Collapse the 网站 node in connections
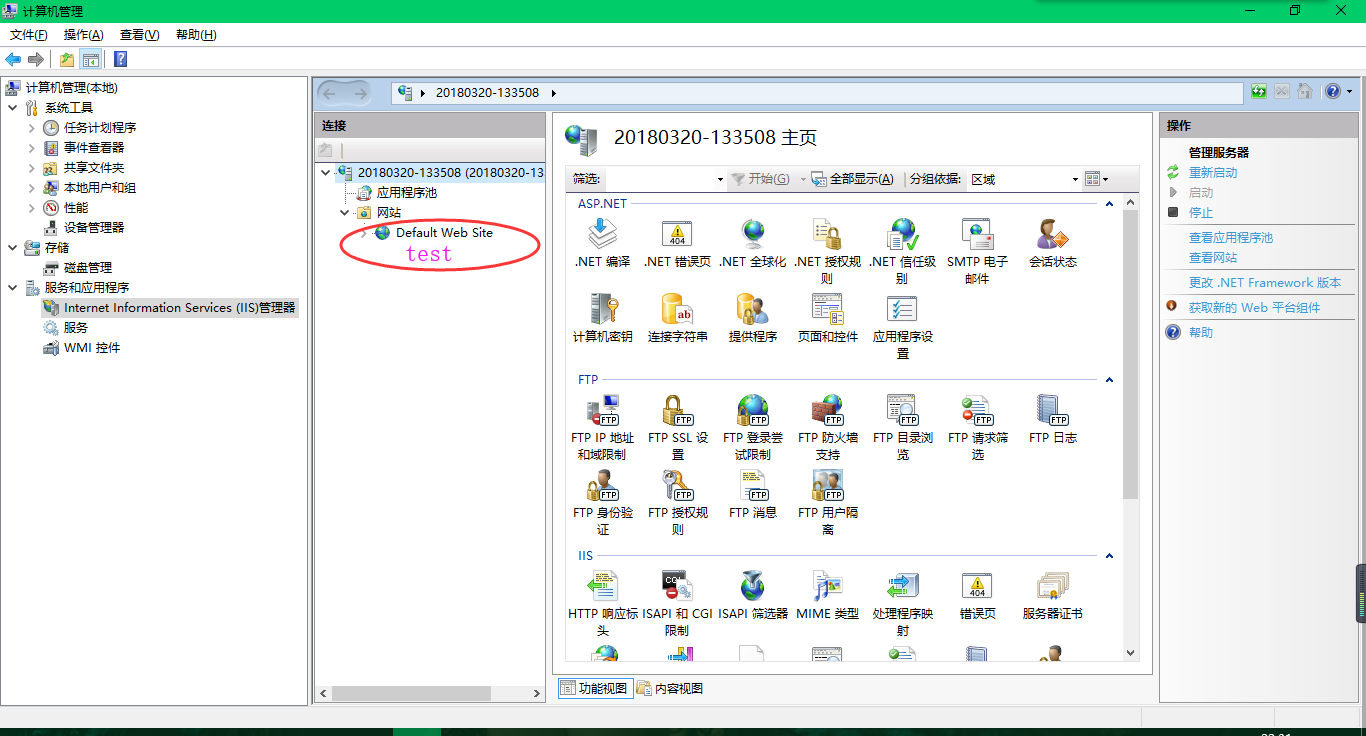The image size is (1366, 736). [344, 212]
